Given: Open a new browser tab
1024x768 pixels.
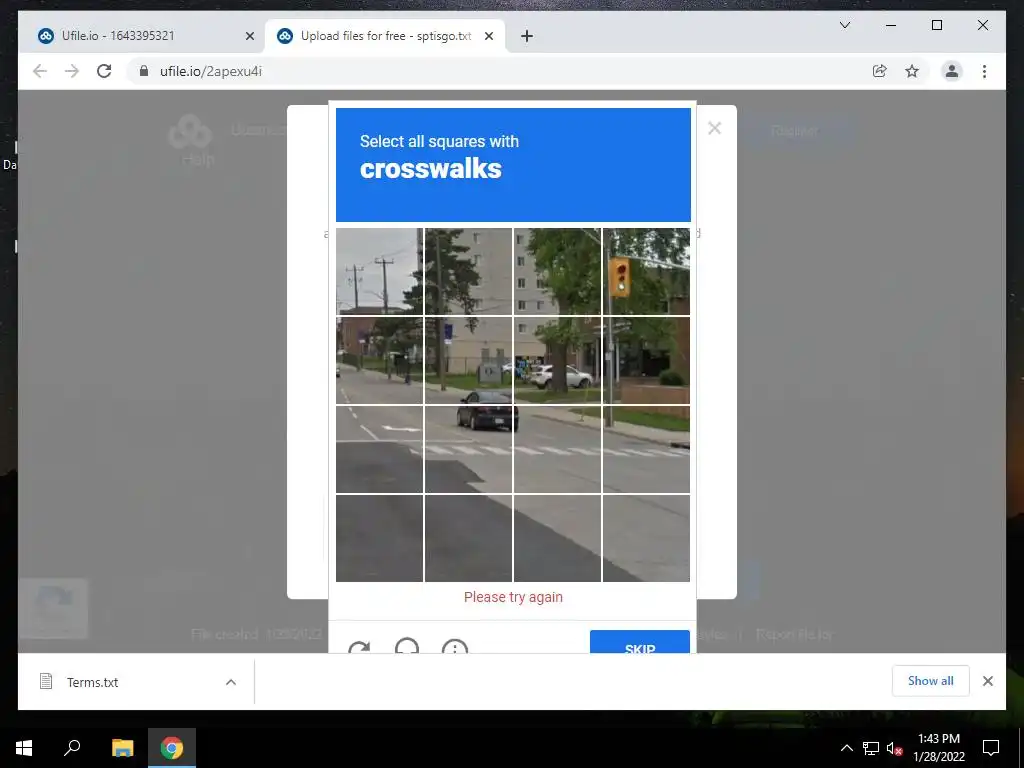Looking at the screenshot, I should point(527,37).
